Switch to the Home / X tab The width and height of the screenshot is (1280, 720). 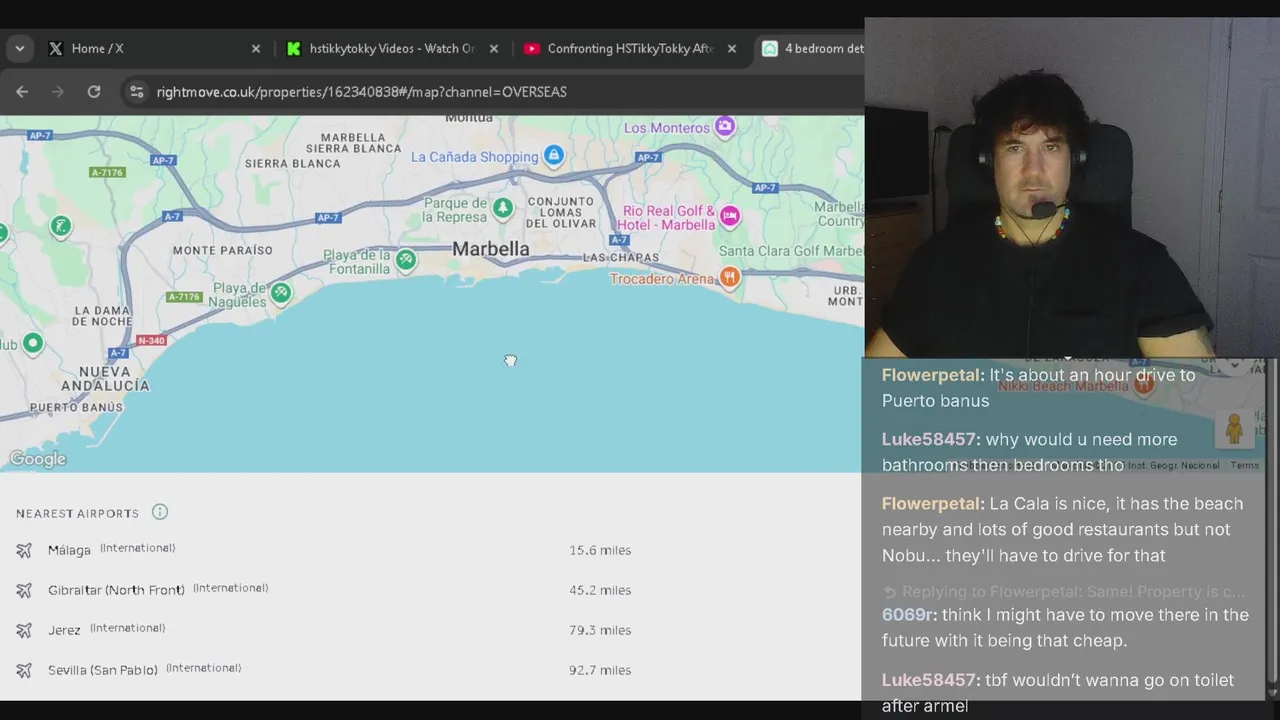pyautogui.click(x=155, y=48)
